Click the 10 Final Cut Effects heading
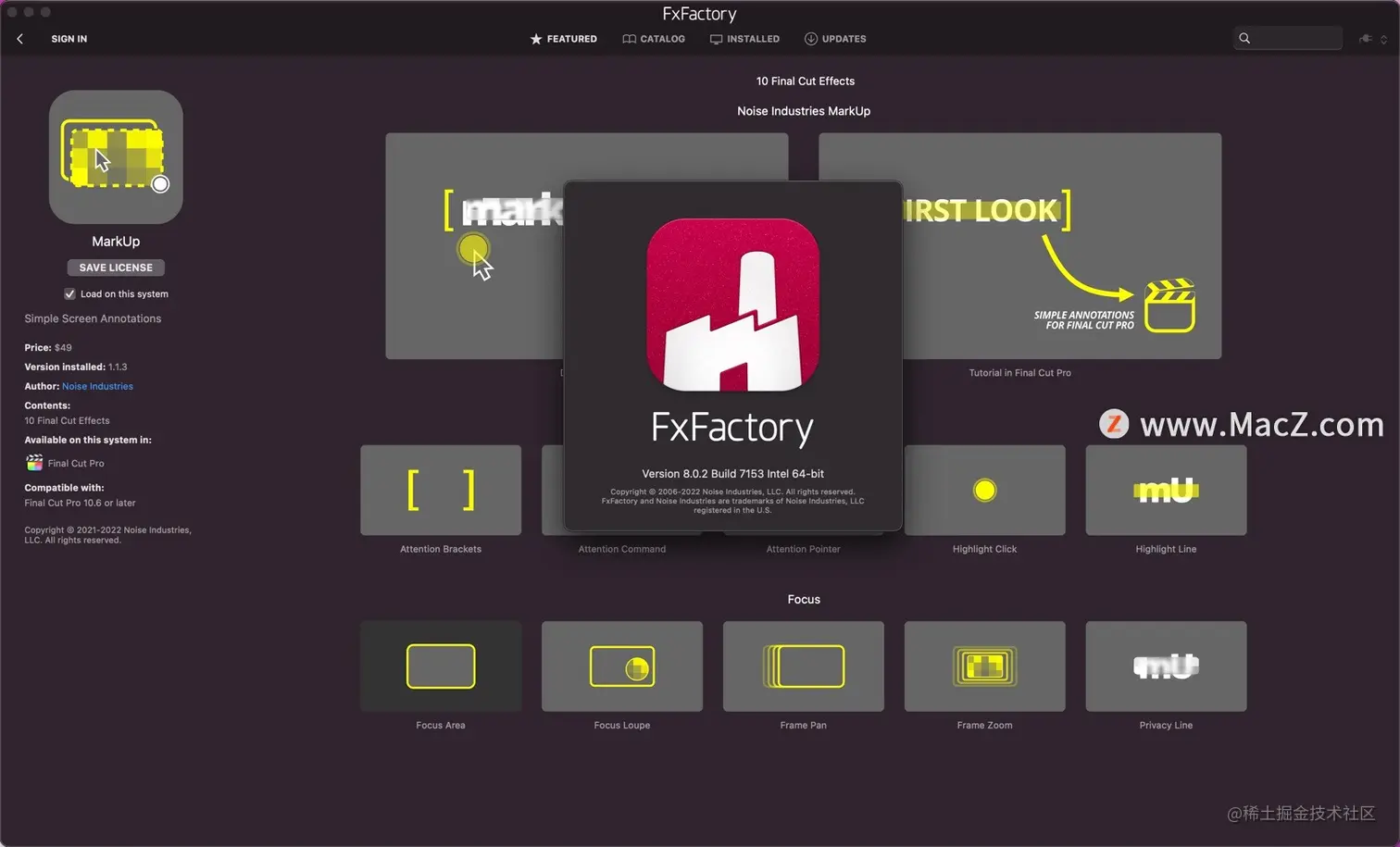 806,81
